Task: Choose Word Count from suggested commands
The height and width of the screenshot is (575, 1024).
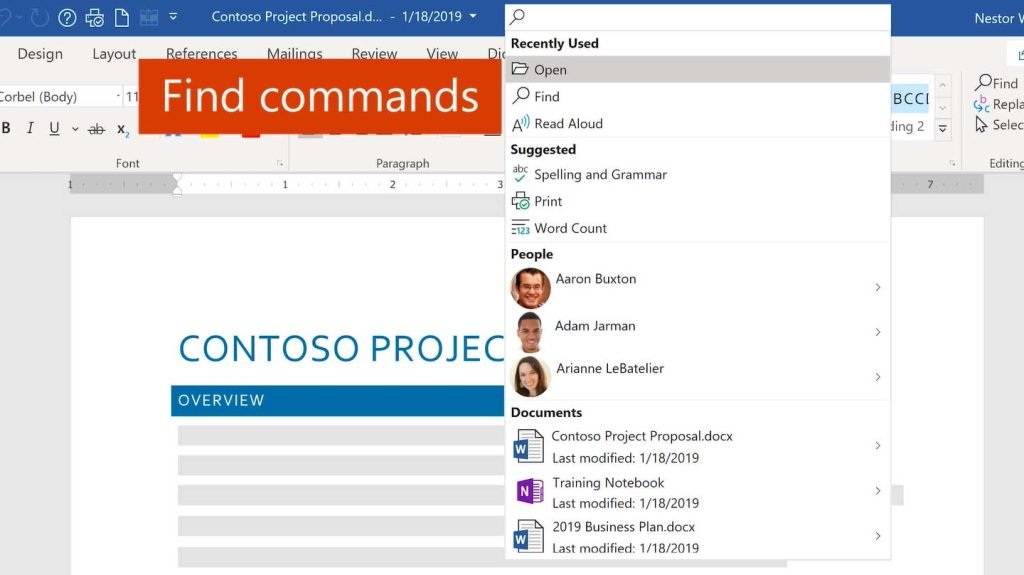Action: pyautogui.click(x=697, y=228)
